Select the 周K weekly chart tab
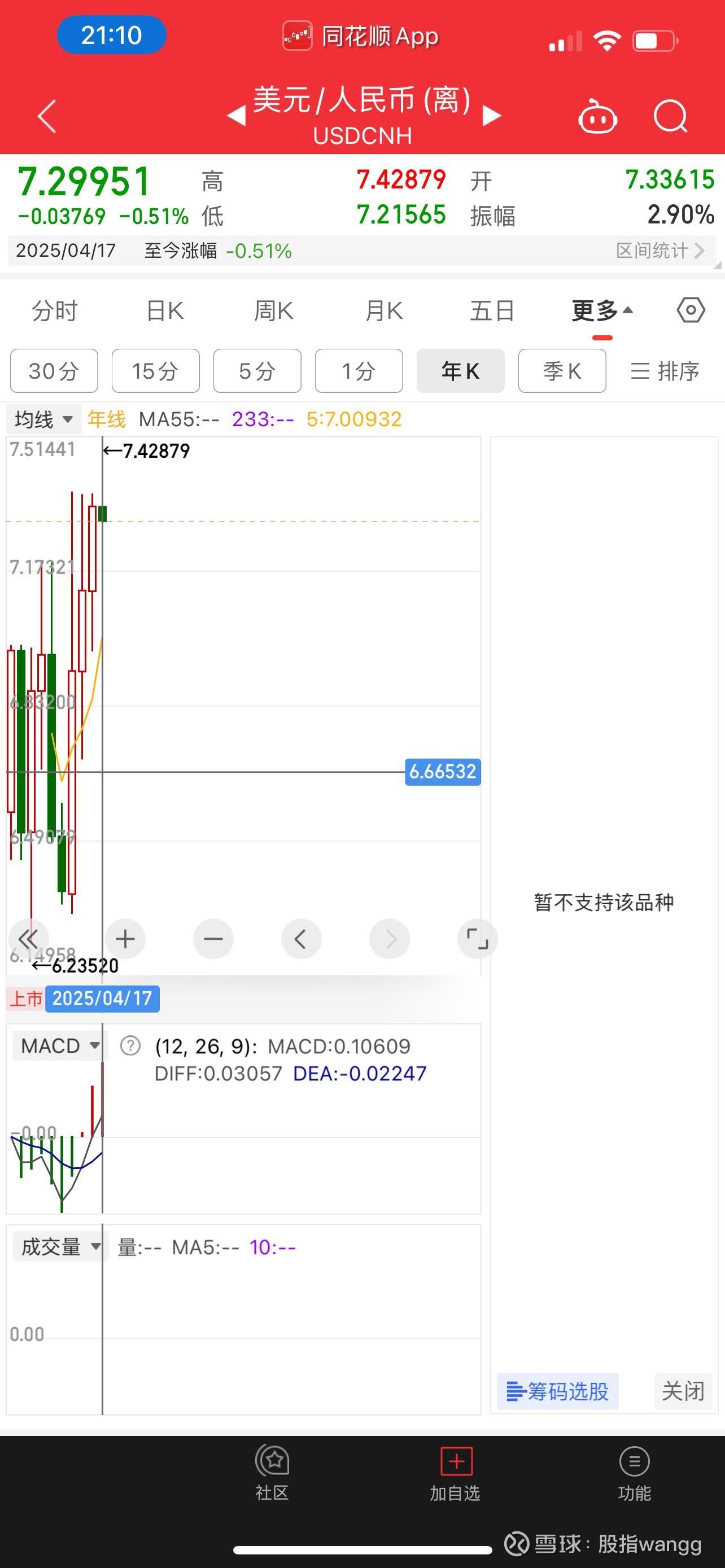 point(274,311)
